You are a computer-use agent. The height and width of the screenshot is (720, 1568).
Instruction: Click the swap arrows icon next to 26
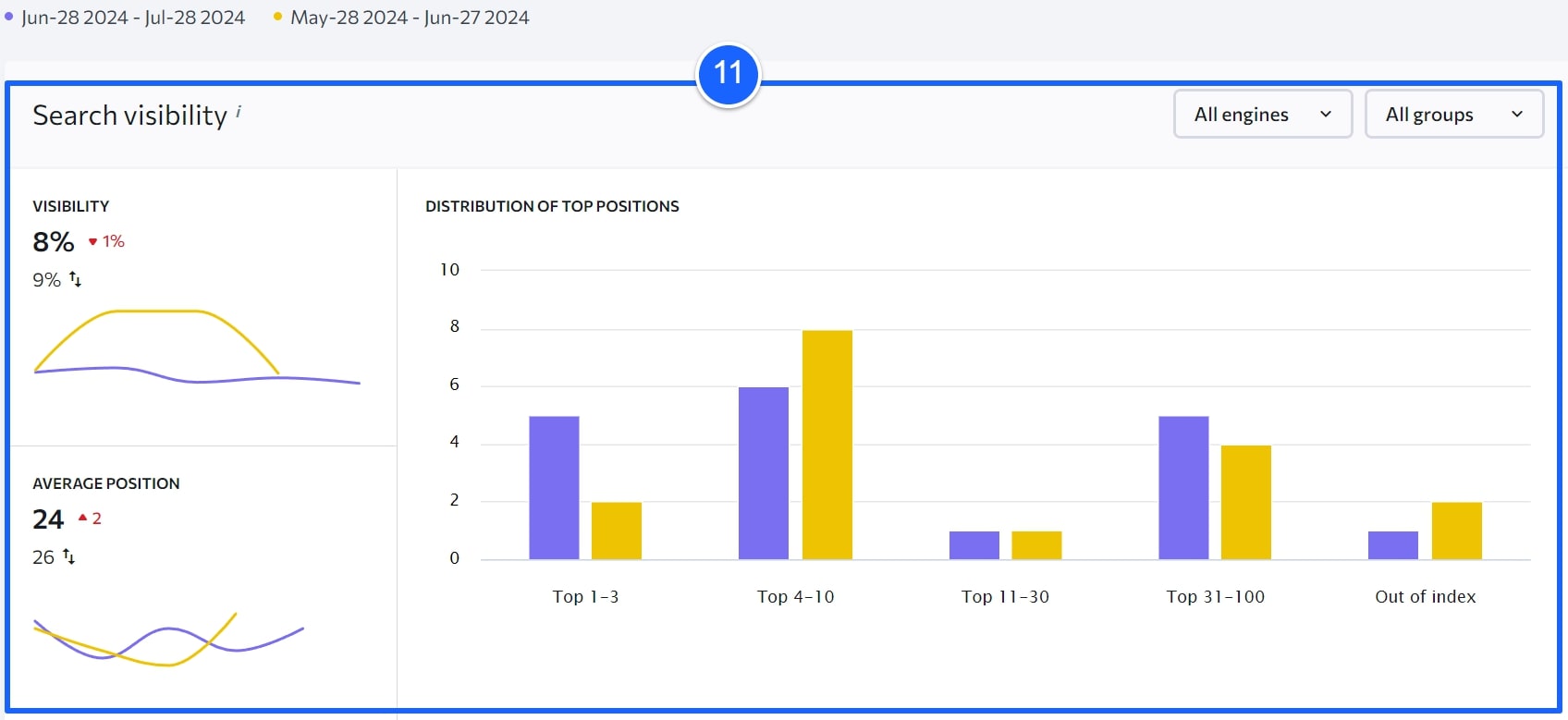coord(68,556)
